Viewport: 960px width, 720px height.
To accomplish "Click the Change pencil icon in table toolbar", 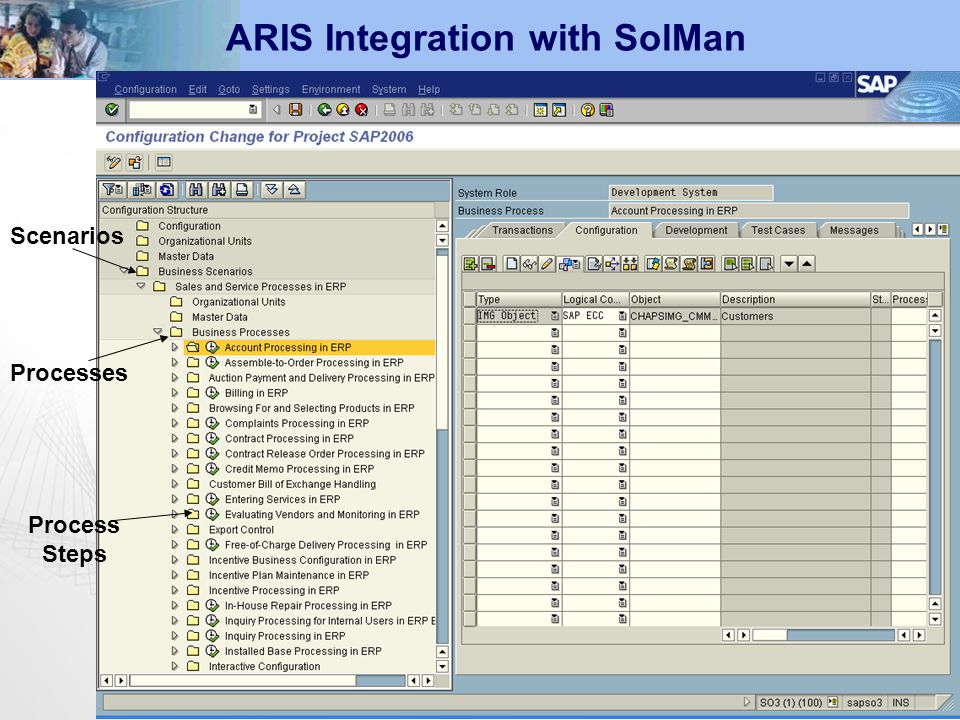I will tap(547, 264).
